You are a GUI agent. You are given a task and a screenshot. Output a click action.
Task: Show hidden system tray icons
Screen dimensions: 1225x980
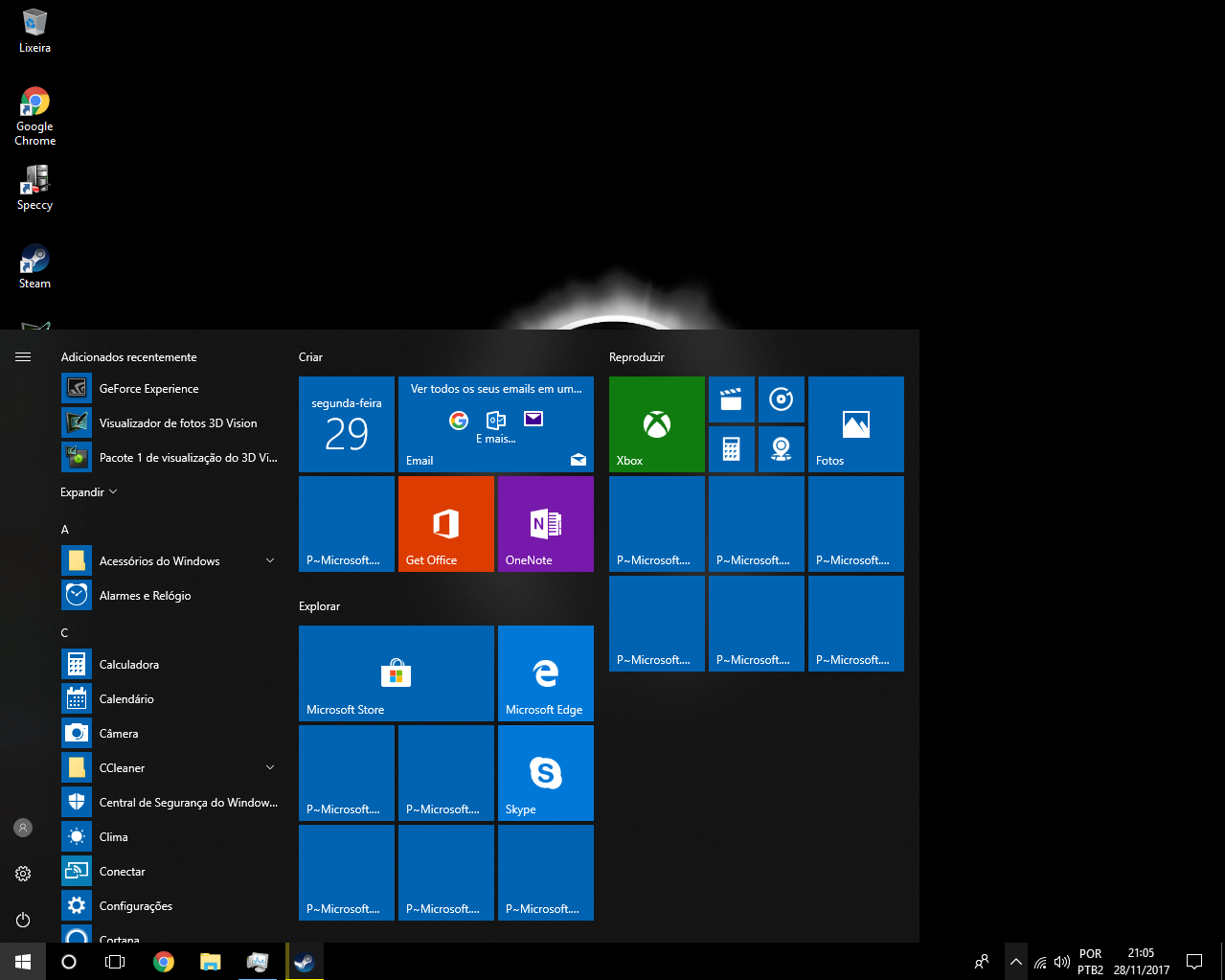1015,962
